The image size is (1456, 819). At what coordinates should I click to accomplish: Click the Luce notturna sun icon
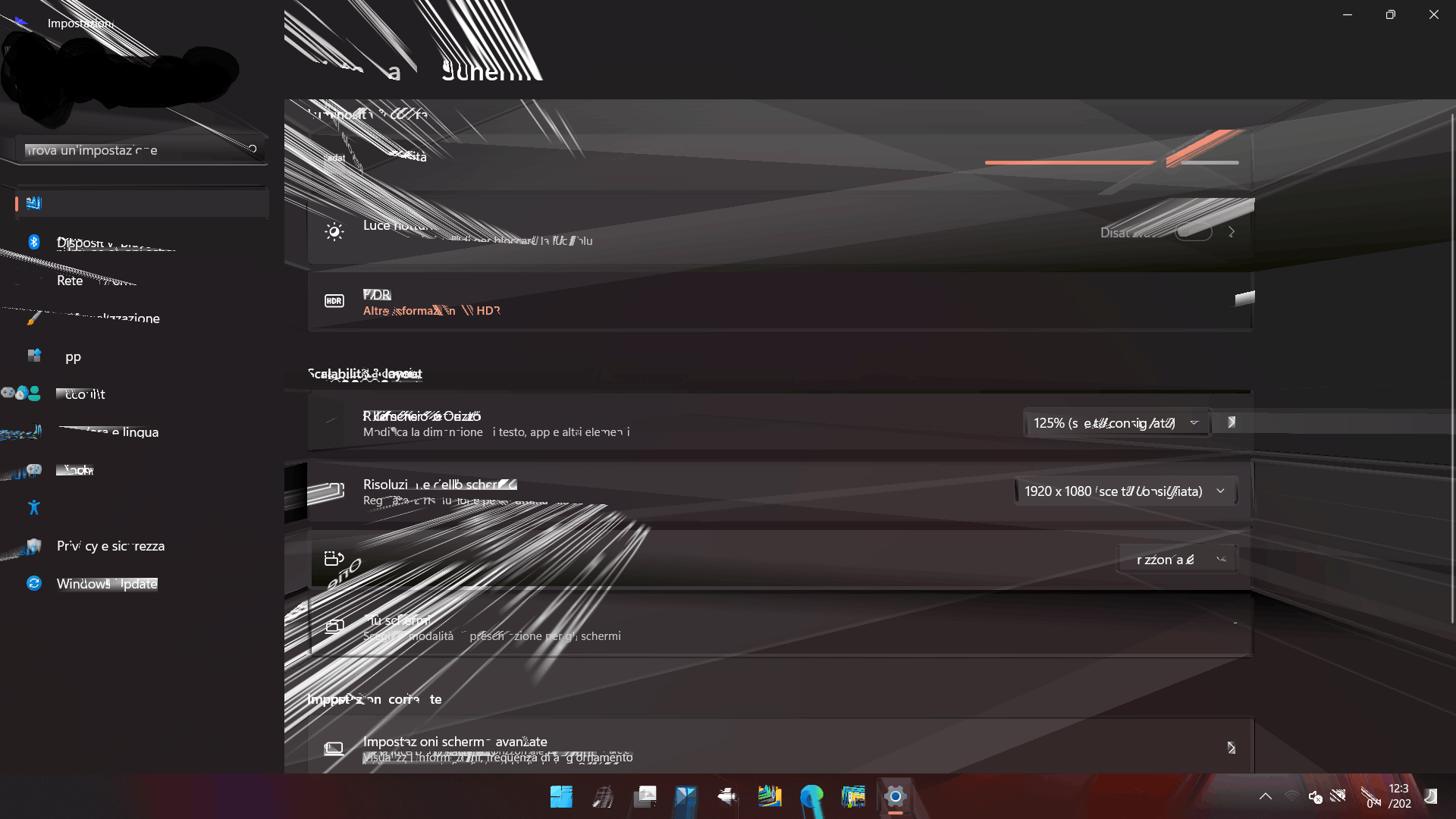click(x=334, y=232)
